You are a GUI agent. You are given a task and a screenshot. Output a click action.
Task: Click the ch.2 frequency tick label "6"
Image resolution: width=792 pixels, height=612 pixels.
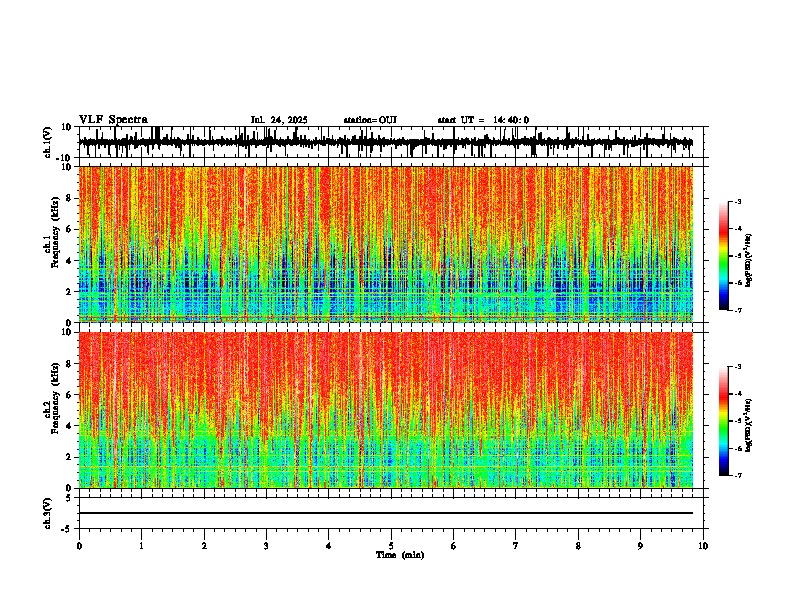[70, 395]
